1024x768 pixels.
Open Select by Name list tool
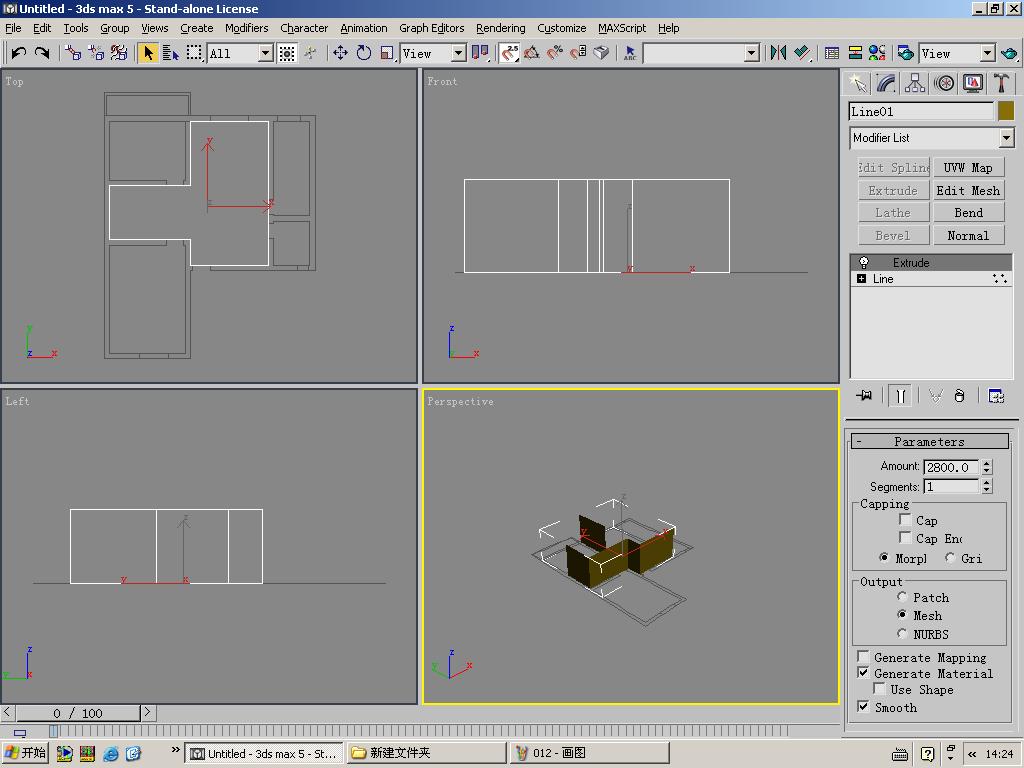click(x=171, y=53)
